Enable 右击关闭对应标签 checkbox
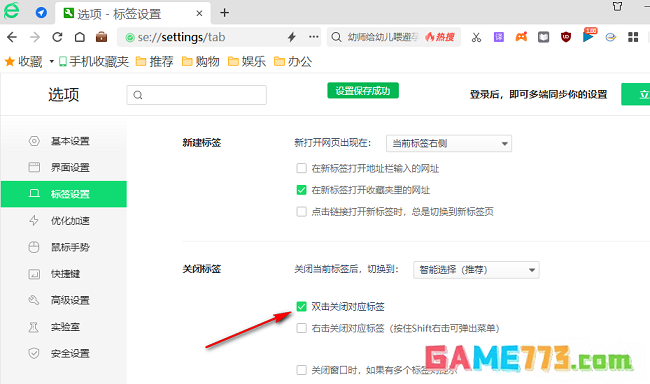Viewport: 650px width, 384px height. pos(301,328)
